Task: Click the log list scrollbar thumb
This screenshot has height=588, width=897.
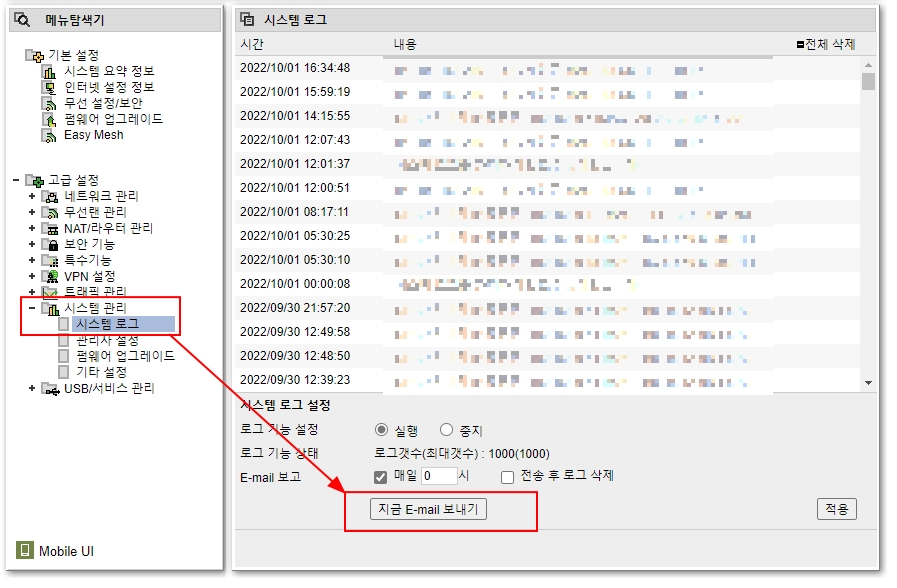Action: point(868,81)
